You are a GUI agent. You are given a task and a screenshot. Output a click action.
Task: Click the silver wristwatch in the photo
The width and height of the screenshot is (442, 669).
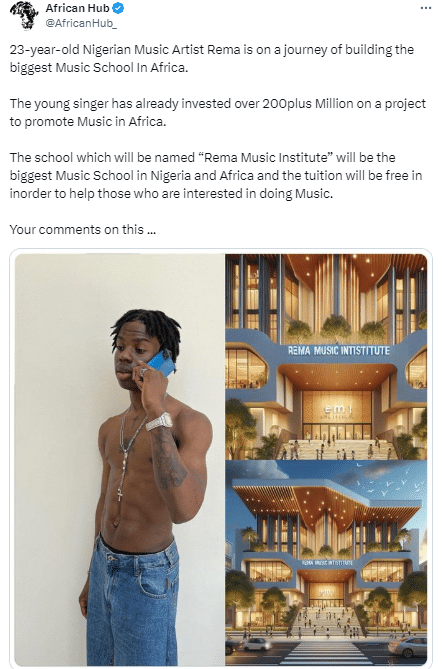point(159,421)
